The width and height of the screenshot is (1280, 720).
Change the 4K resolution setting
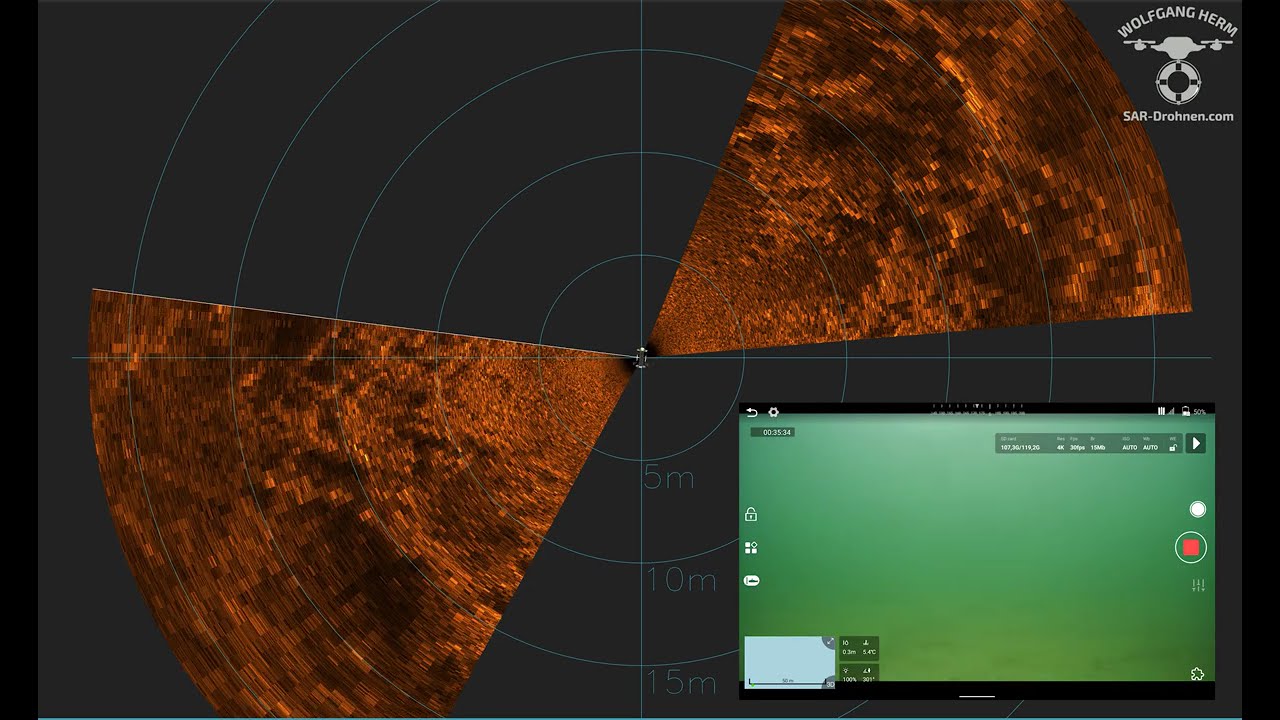point(1060,444)
